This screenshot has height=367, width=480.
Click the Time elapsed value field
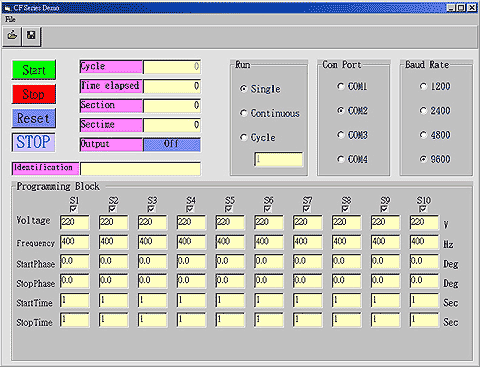(172, 86)
